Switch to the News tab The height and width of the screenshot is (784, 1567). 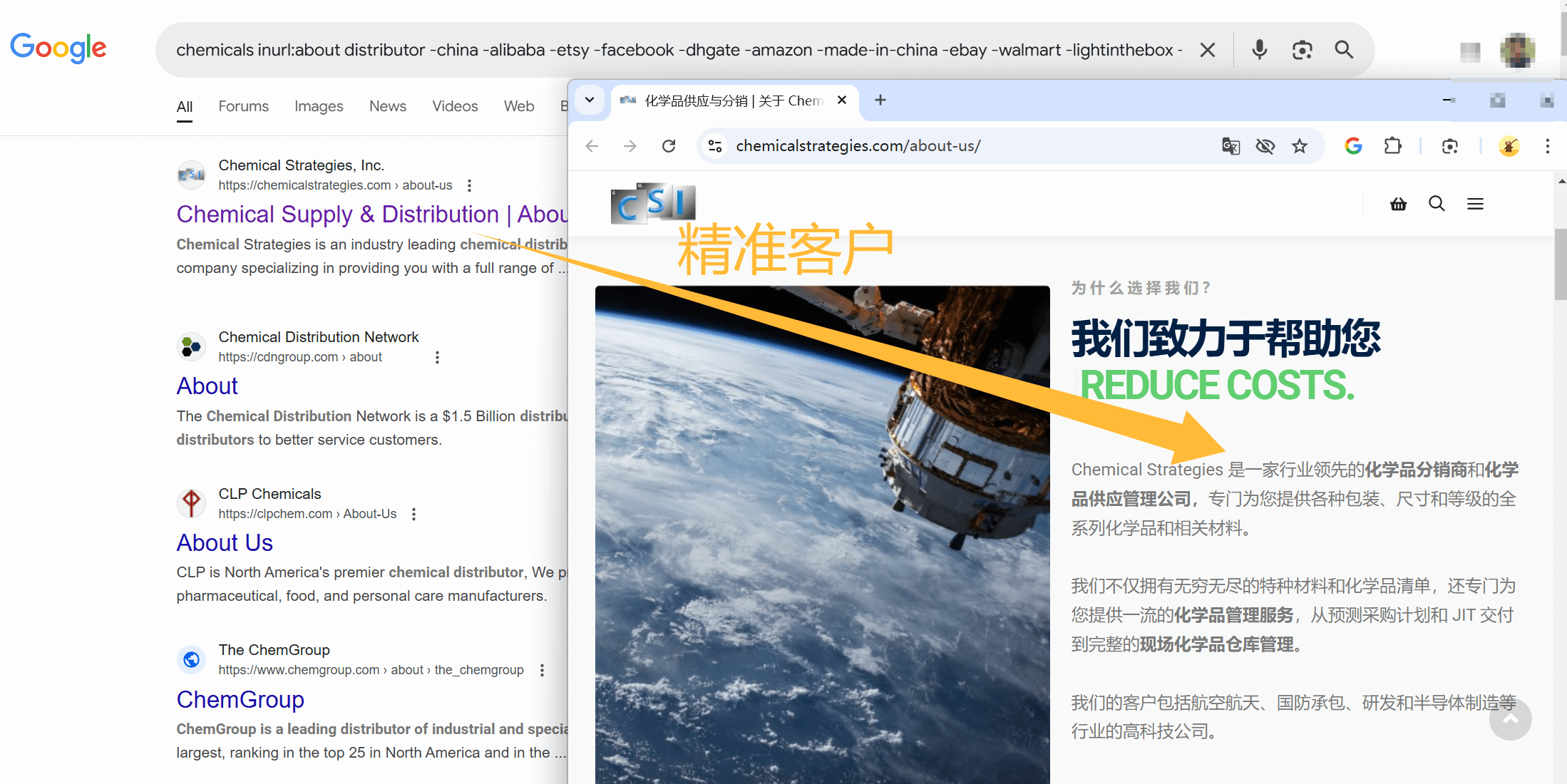388,106
